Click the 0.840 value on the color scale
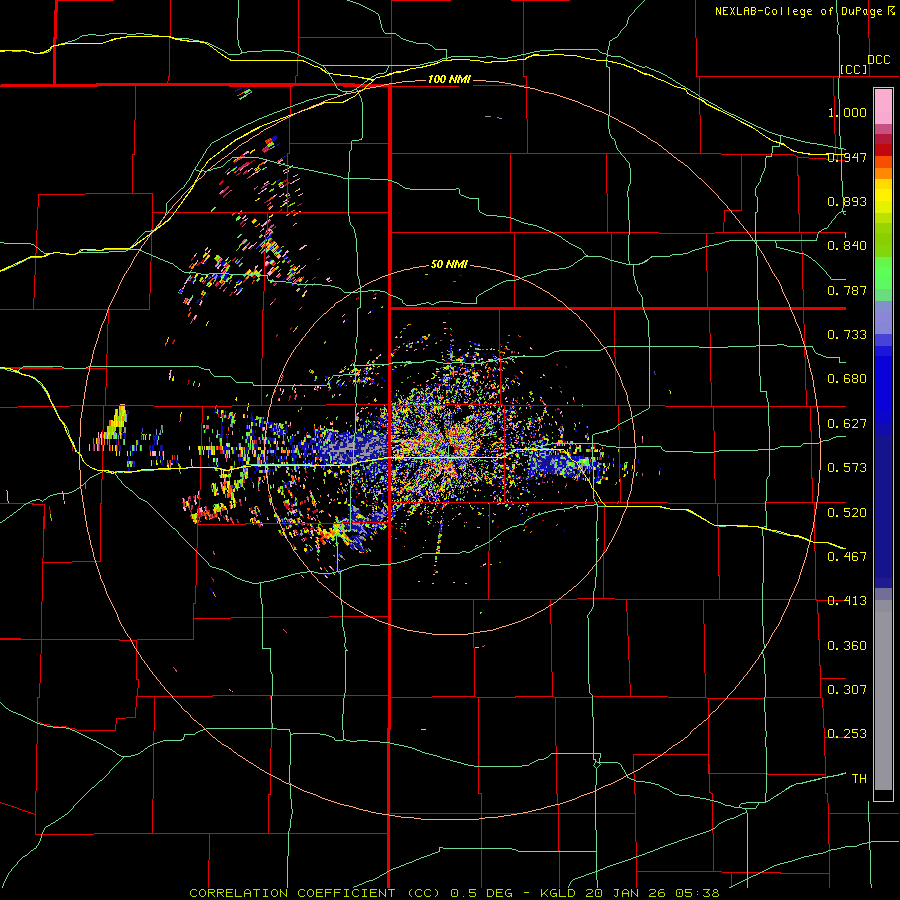The image size is (900, 900). pos(847,246)
